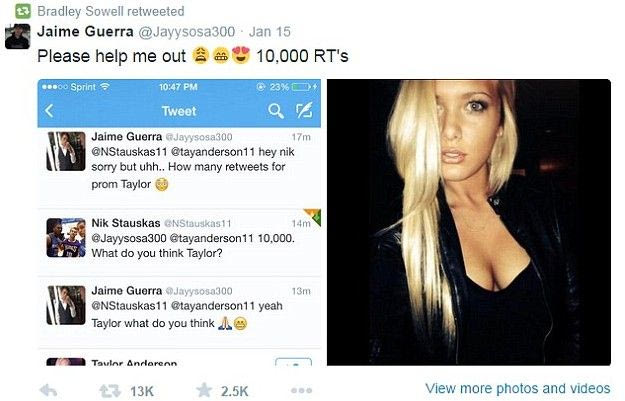Retweet using the 13K retweet icon

[x=110, y=391]
